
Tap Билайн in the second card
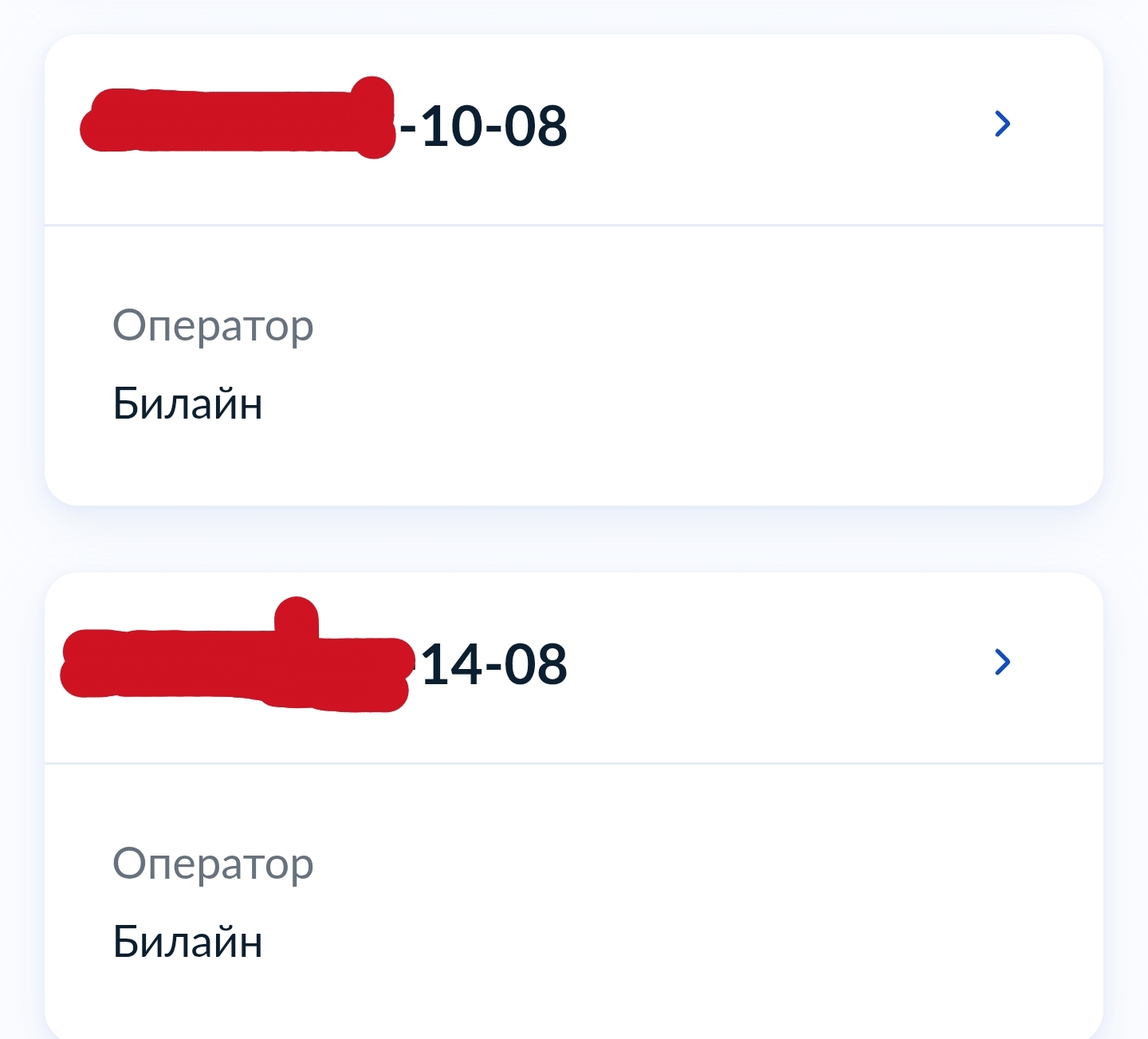point(187,942)
